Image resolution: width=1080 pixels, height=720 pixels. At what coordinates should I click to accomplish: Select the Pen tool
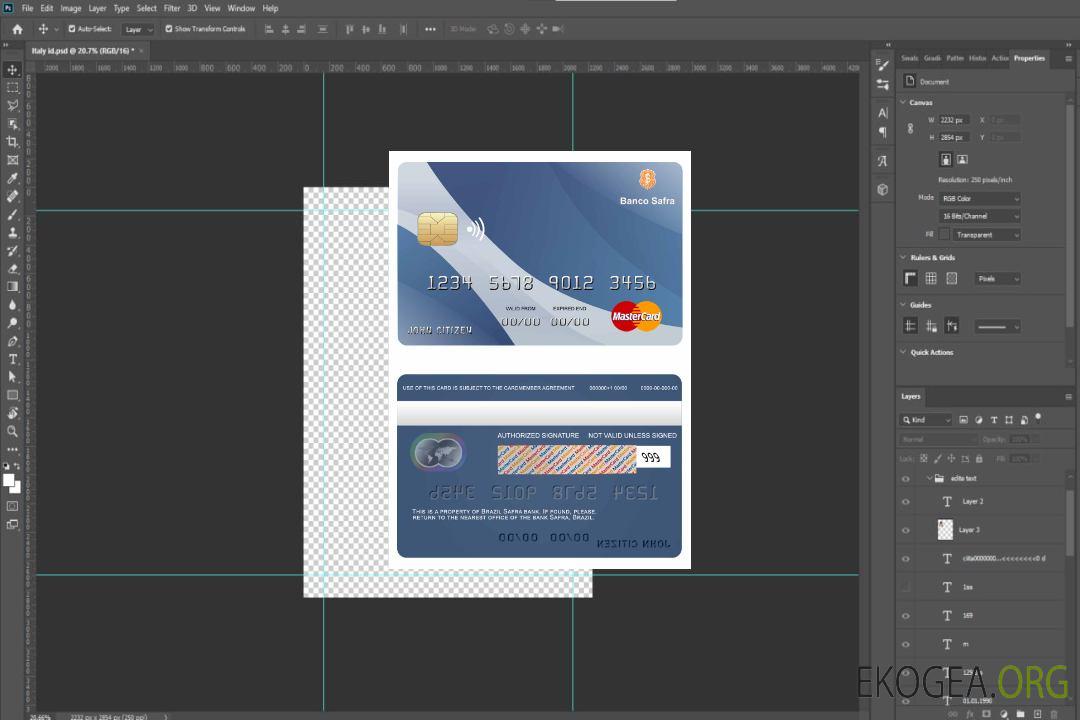12,341
